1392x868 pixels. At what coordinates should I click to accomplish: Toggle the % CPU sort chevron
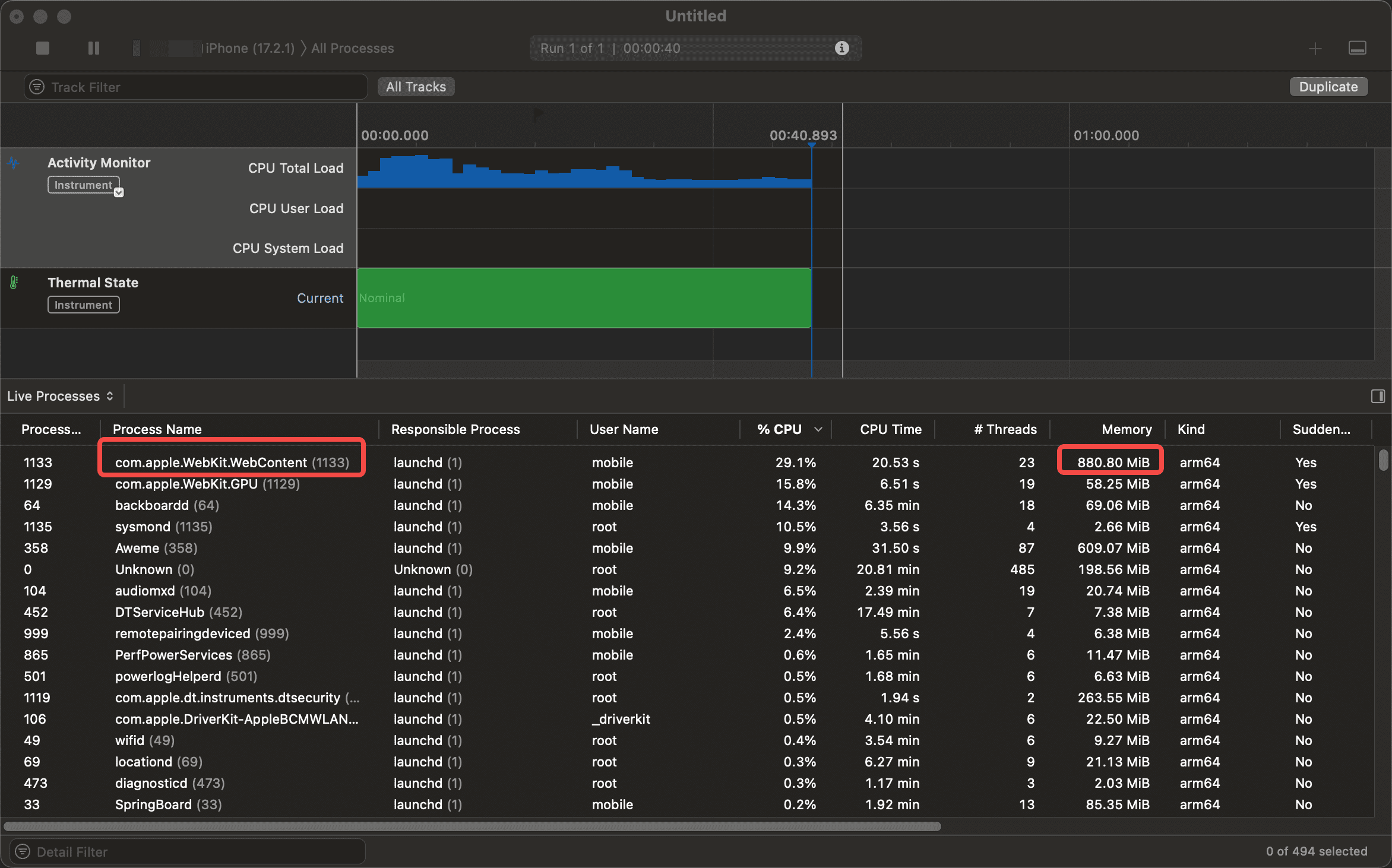coord(818,429)
